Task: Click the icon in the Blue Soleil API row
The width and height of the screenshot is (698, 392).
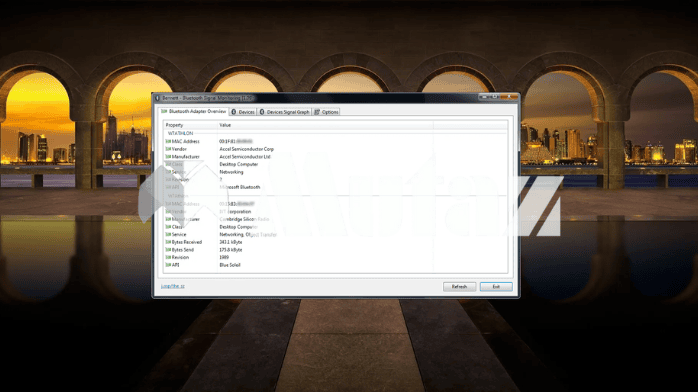Action: coord(168,265)
